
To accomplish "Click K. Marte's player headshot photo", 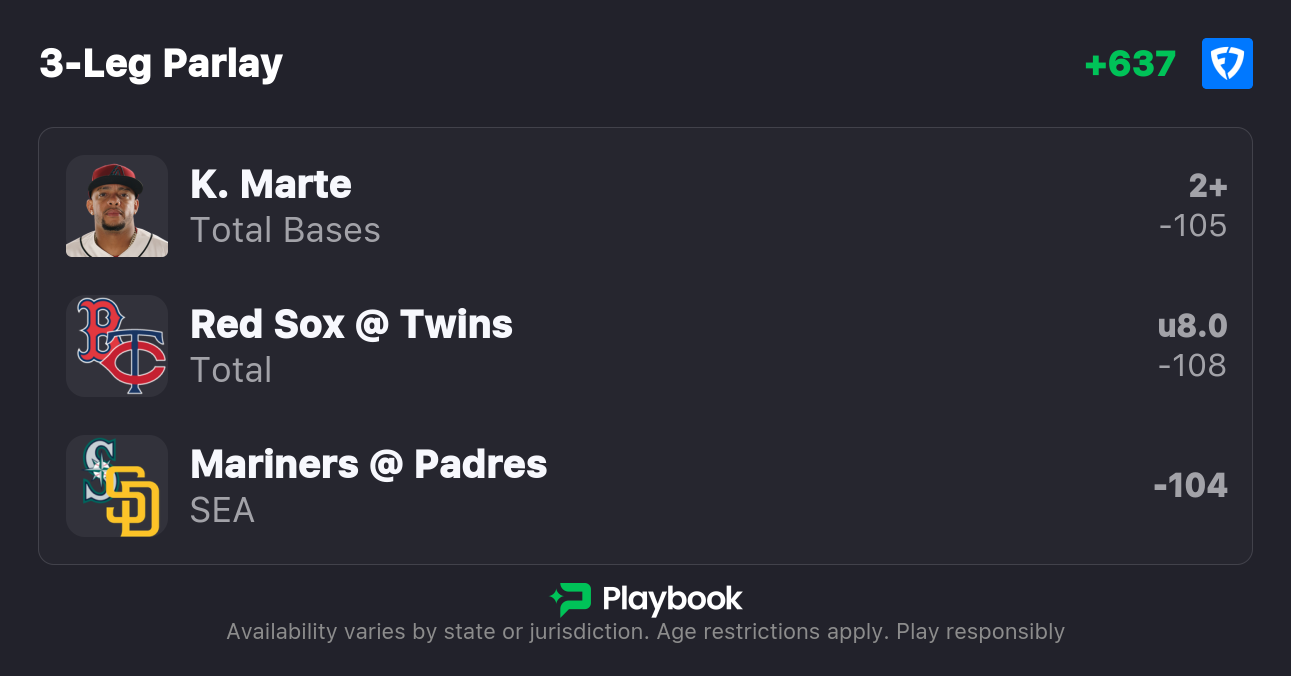I will 117,206.
